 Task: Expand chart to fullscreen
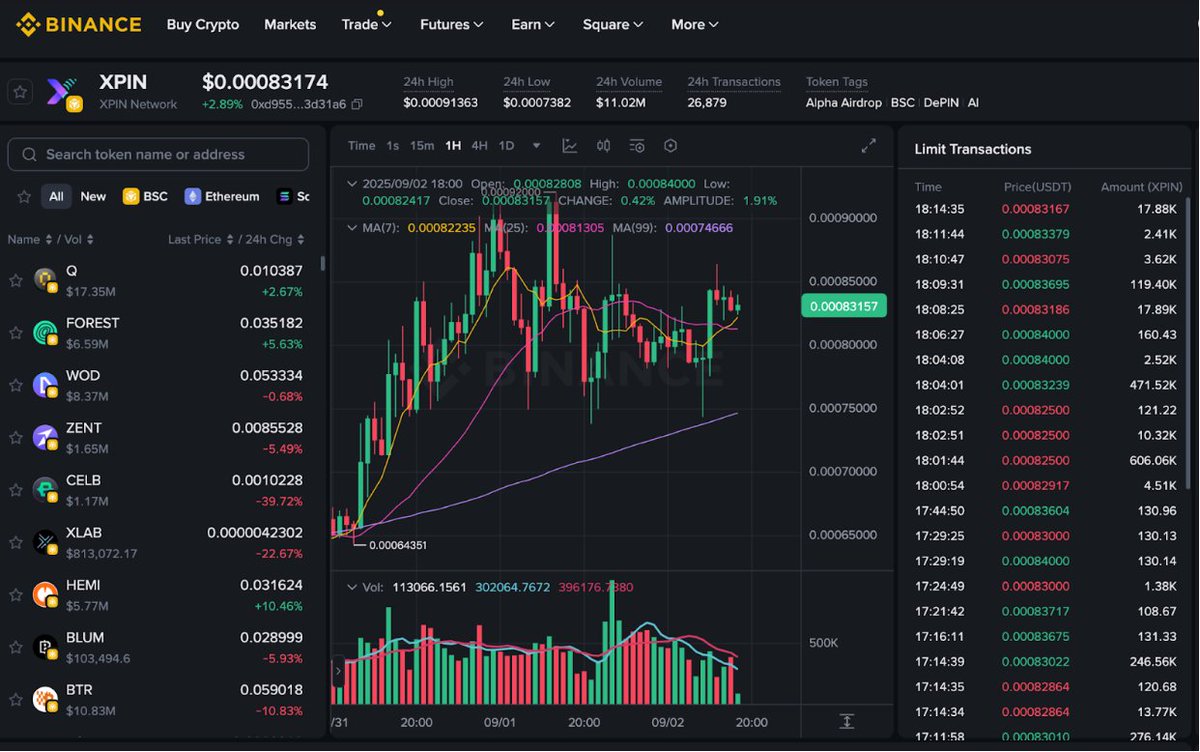[869, 146]
